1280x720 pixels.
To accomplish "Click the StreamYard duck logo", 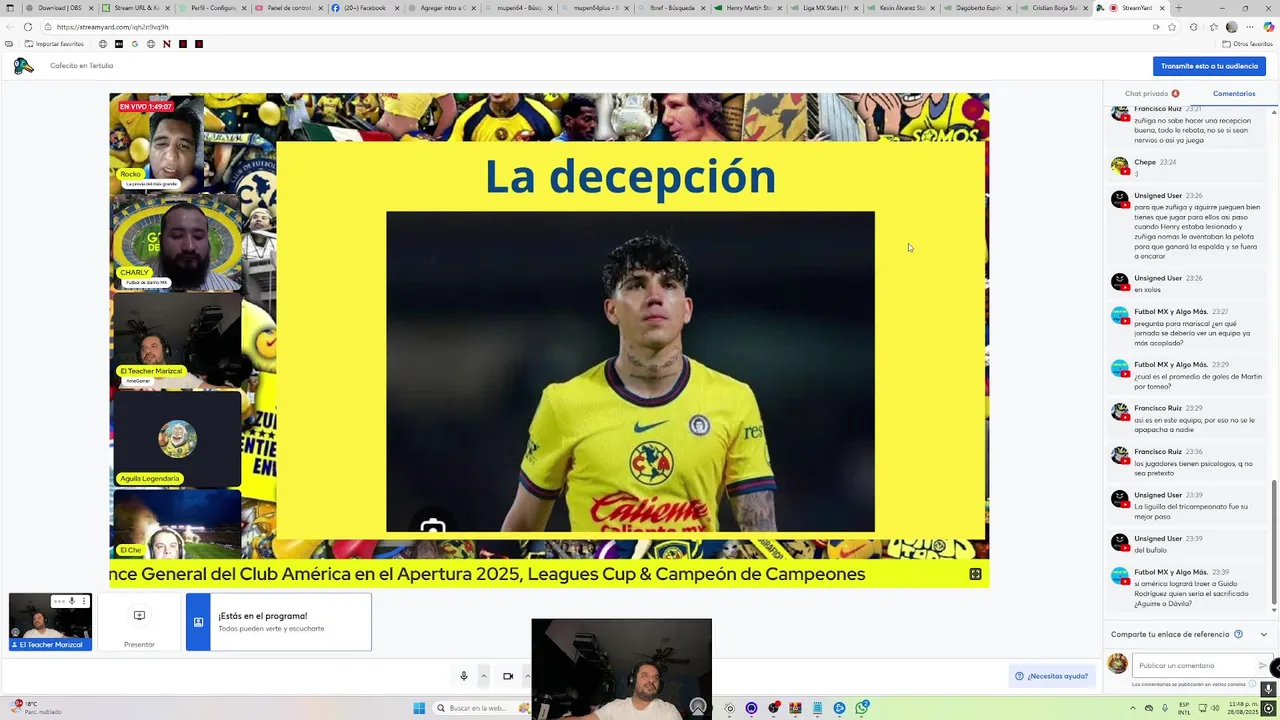I will (x=23, y=66).
